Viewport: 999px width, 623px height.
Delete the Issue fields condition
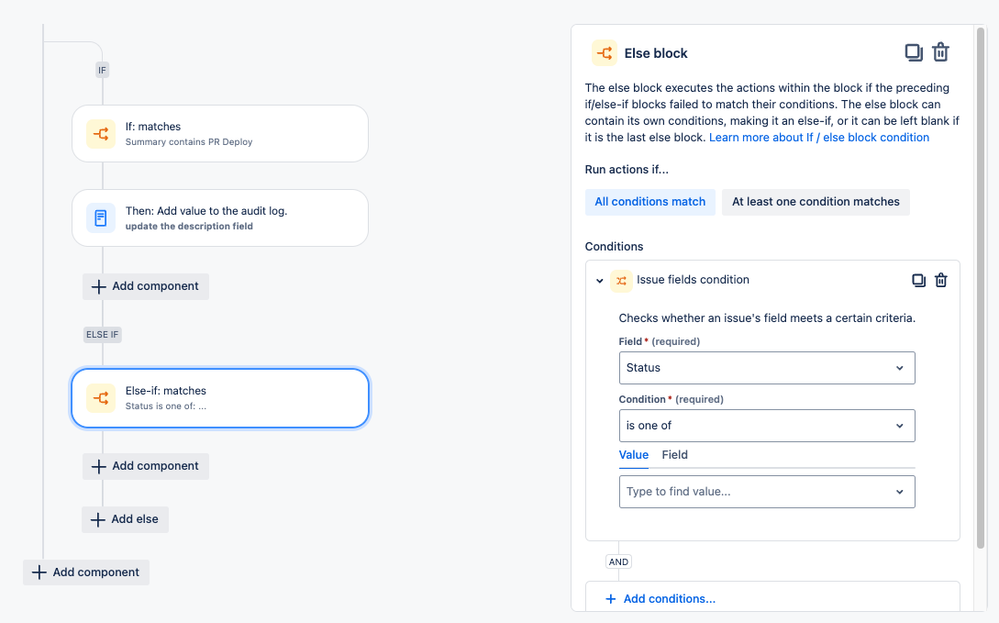pos(941,281)
